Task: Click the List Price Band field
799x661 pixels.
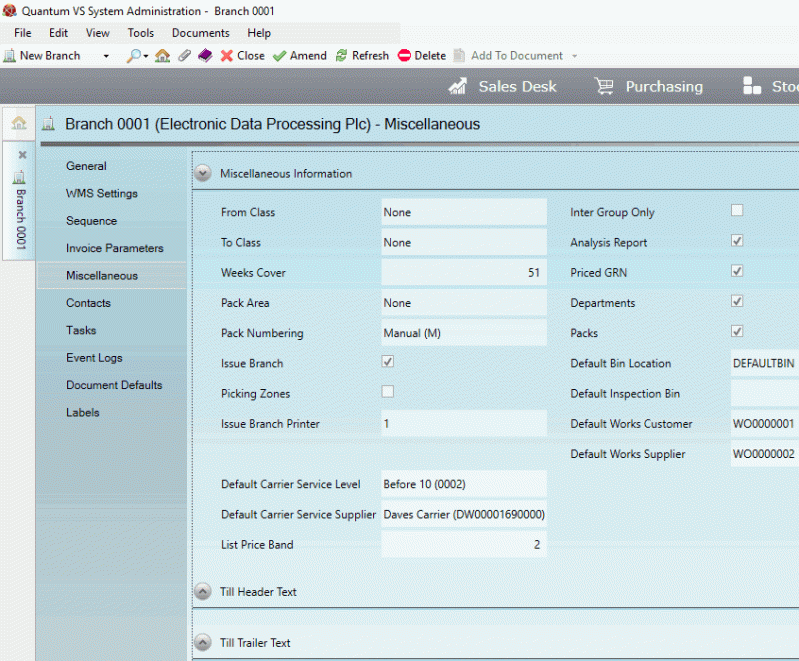Action: pyautogui.click(x=464, y=544)
